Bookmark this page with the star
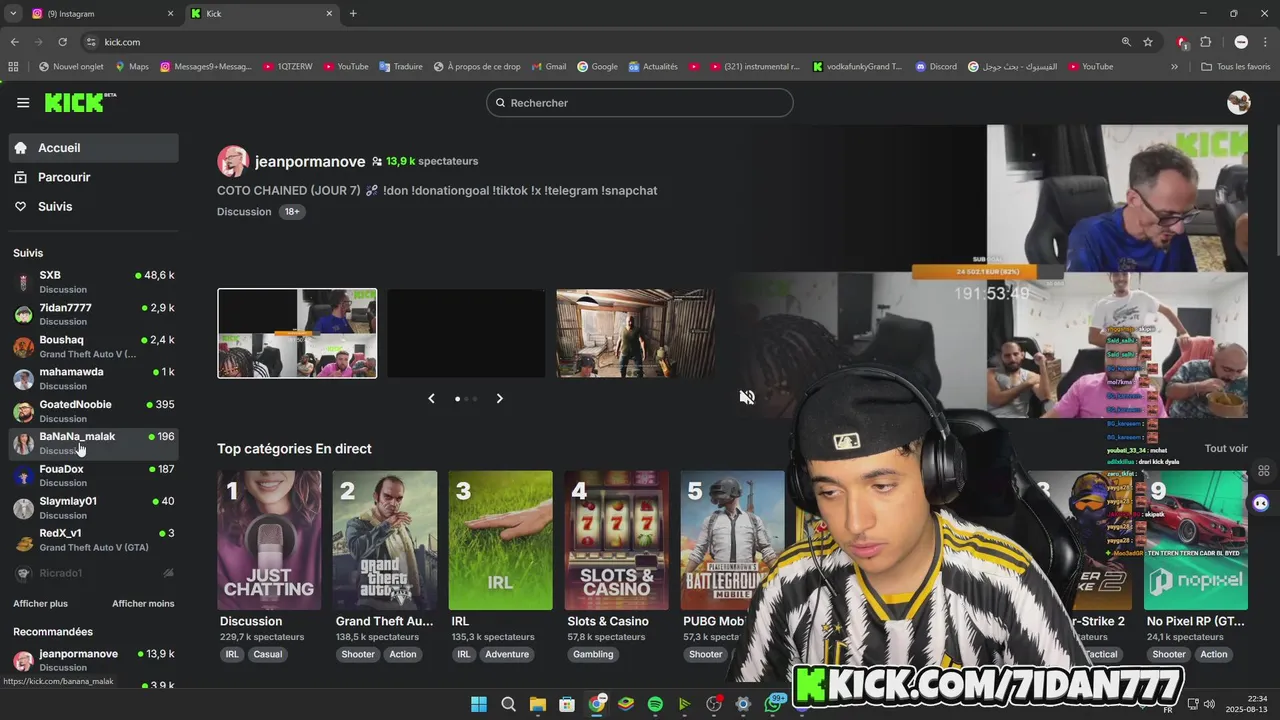The height and width of the screenshot is (720, 1280). click(1148, 42)
